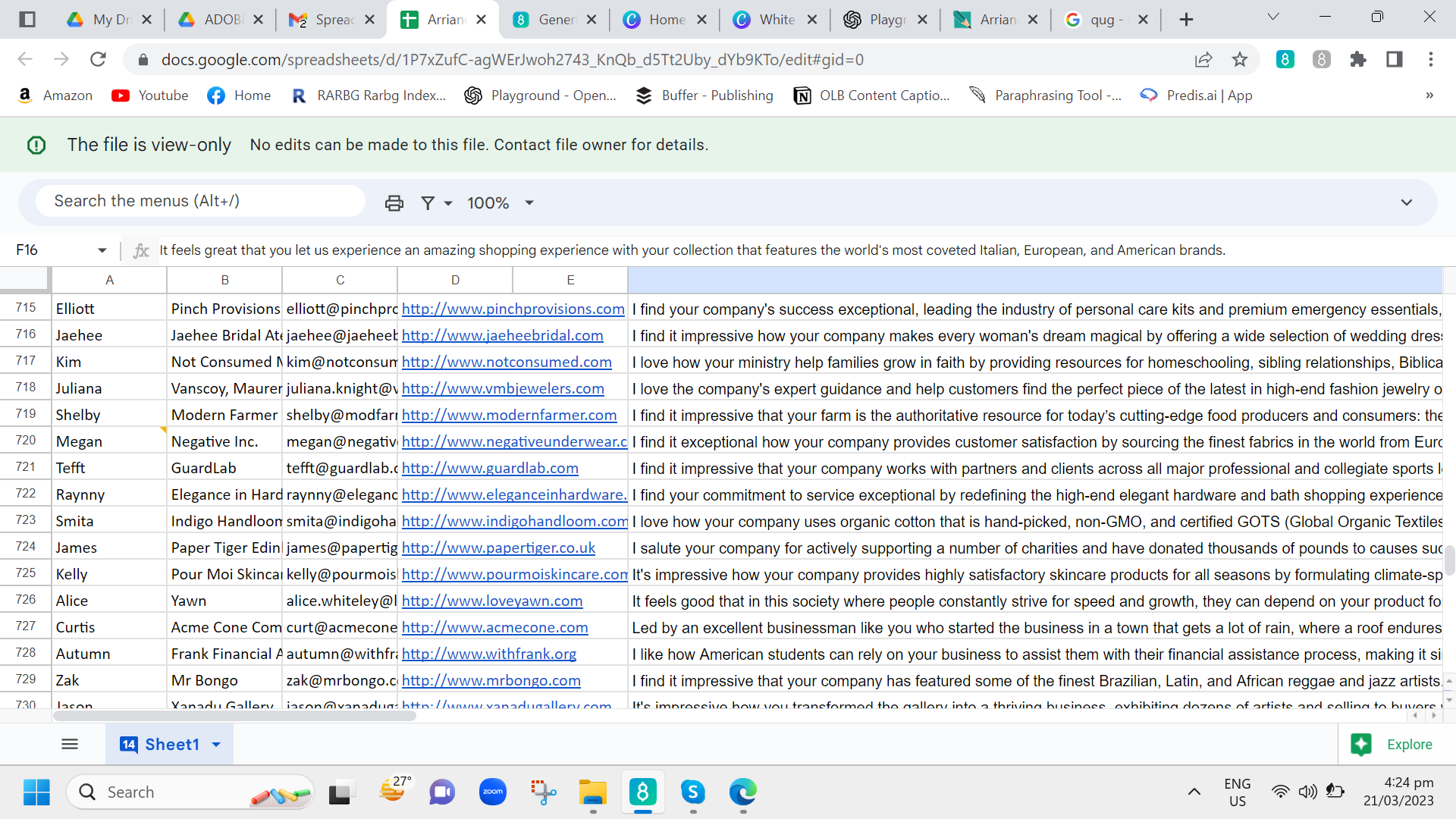Open the Sheet1 tab dropdown arrow
Image resolution: width=1456 pixels, height=819 pixels.
pos(217,745)
